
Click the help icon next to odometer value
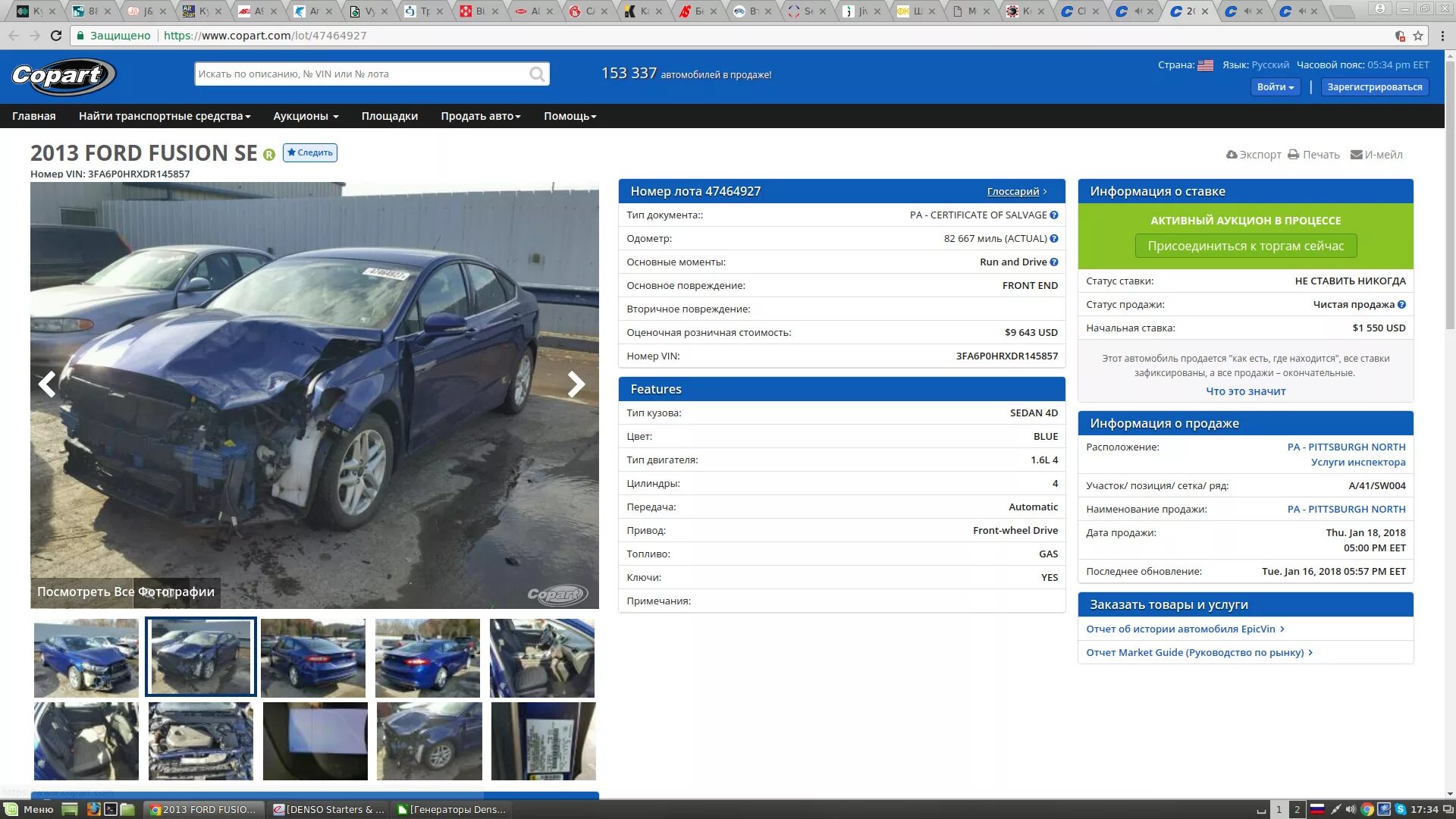coord(1054,239)
